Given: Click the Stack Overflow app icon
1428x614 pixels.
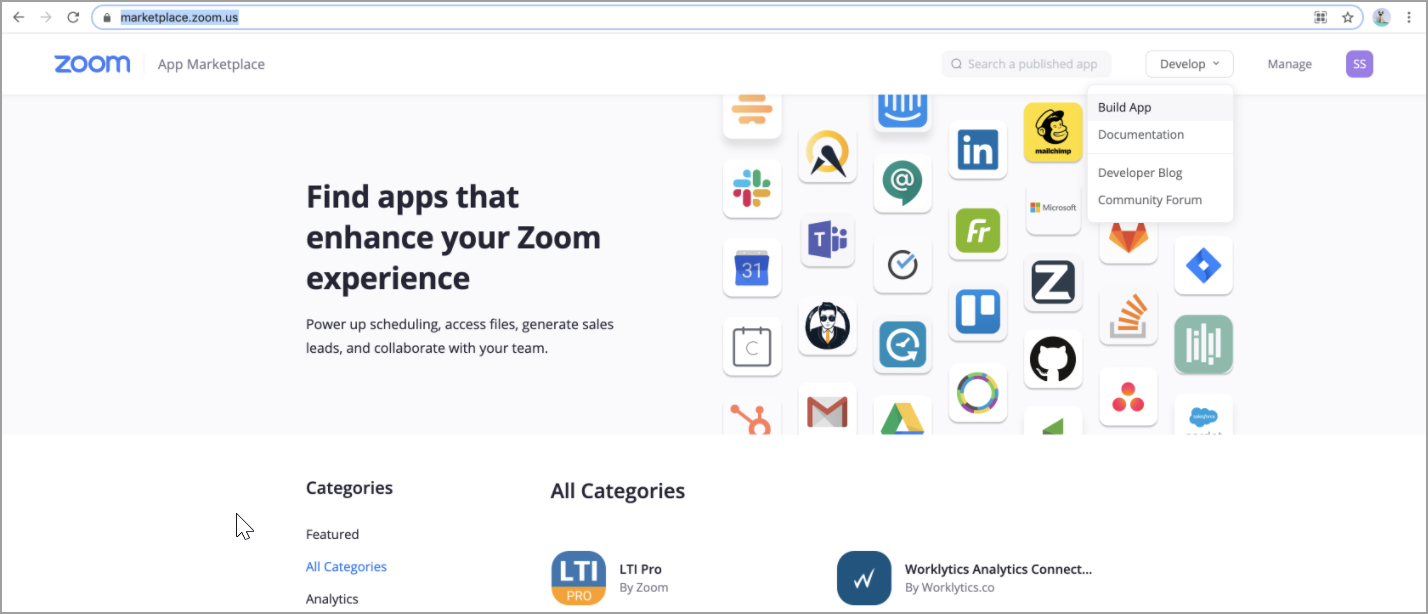Looking at the screenshot, I should 1128,317.
